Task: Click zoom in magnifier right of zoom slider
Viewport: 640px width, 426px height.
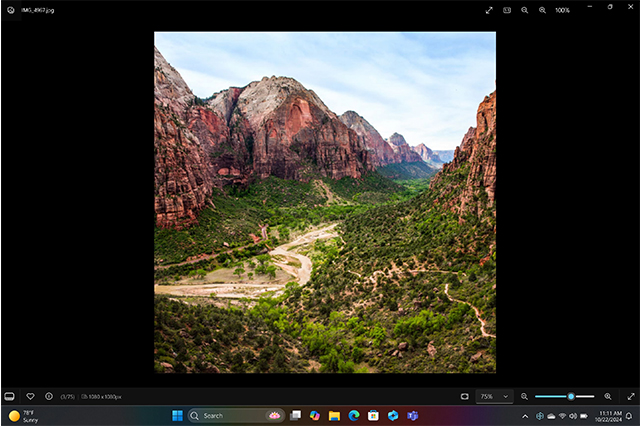Action: pos(608,396)
